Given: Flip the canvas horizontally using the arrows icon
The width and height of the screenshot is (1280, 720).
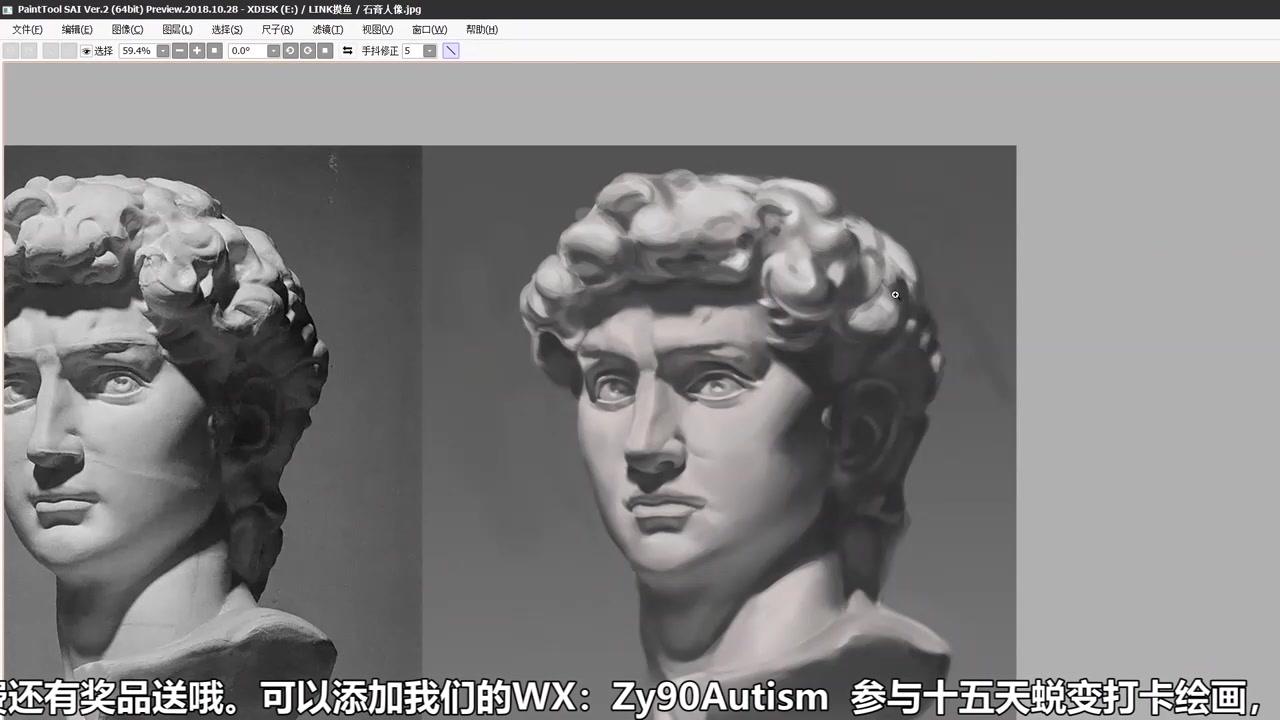Looking at the screenshot, I should tap(347, 50).
